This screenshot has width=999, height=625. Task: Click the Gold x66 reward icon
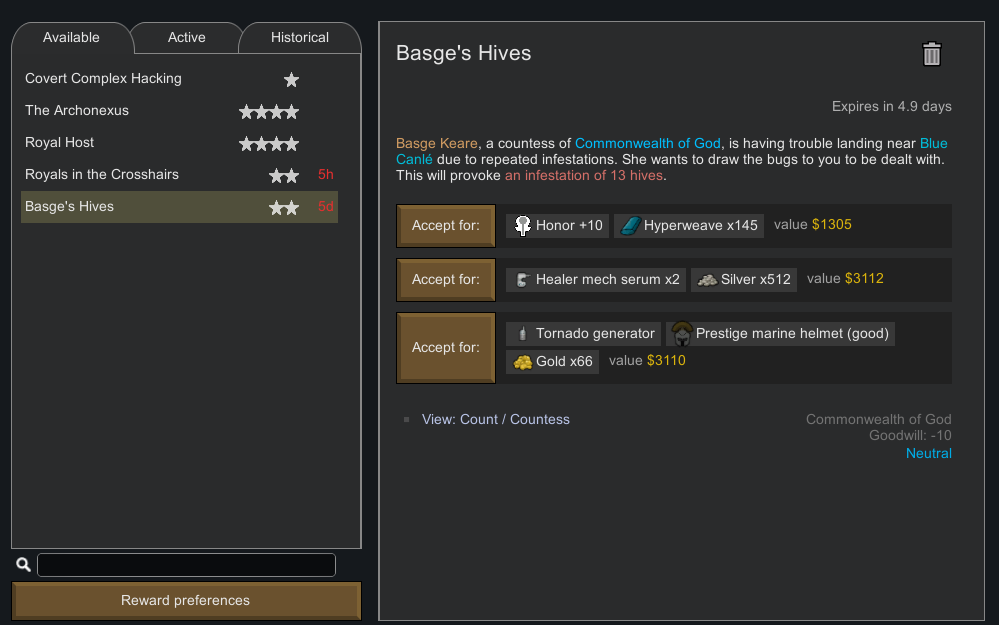coord(522,362)
